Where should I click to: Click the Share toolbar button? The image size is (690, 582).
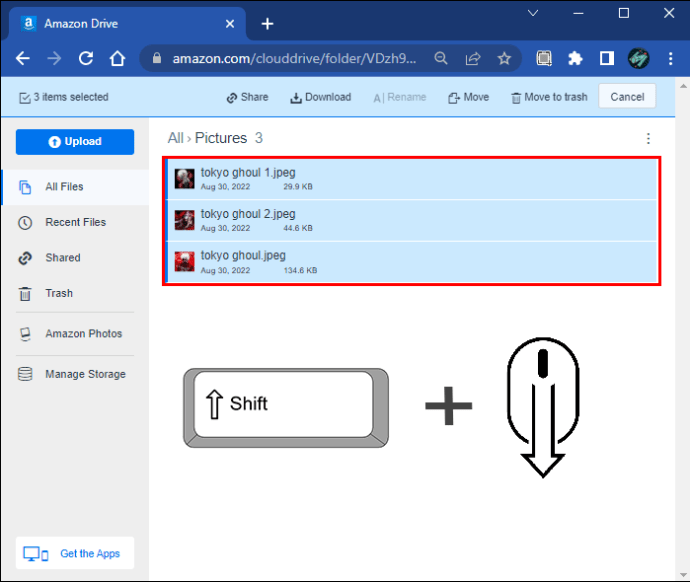[x=247, y=97]
